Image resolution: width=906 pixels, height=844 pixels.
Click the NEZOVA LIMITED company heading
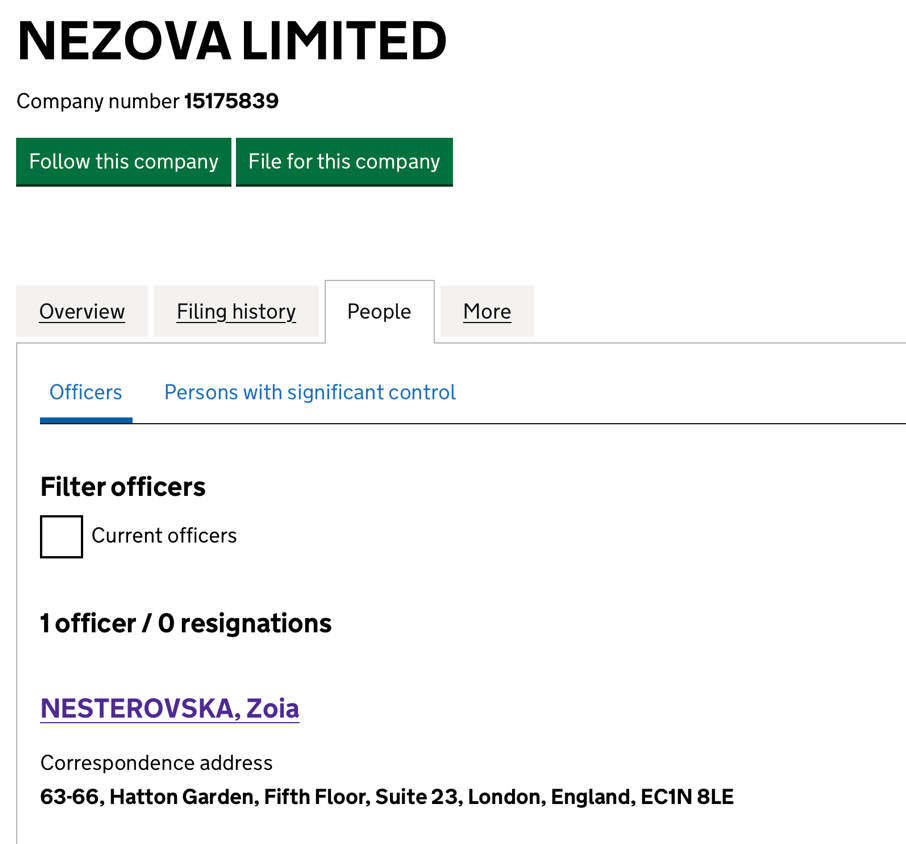(x=232, y=42)
